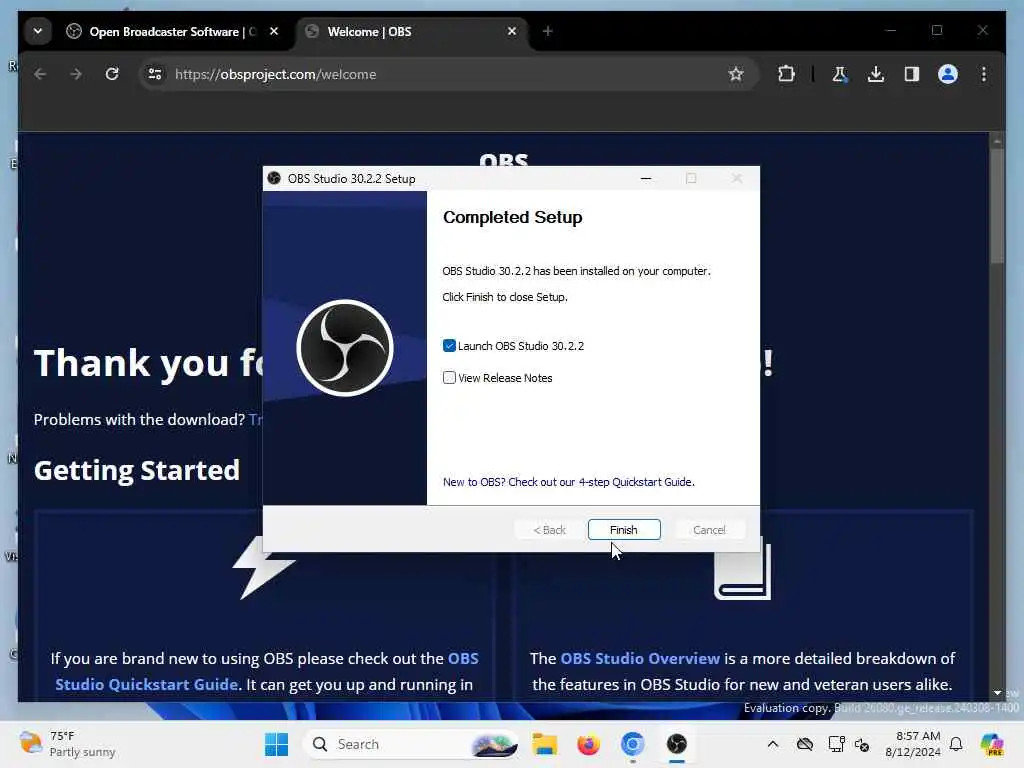The height and width of the screenshot is (768, 1024).
Task: Toggle browser side panel icon
Action: (x=912, y=74)
